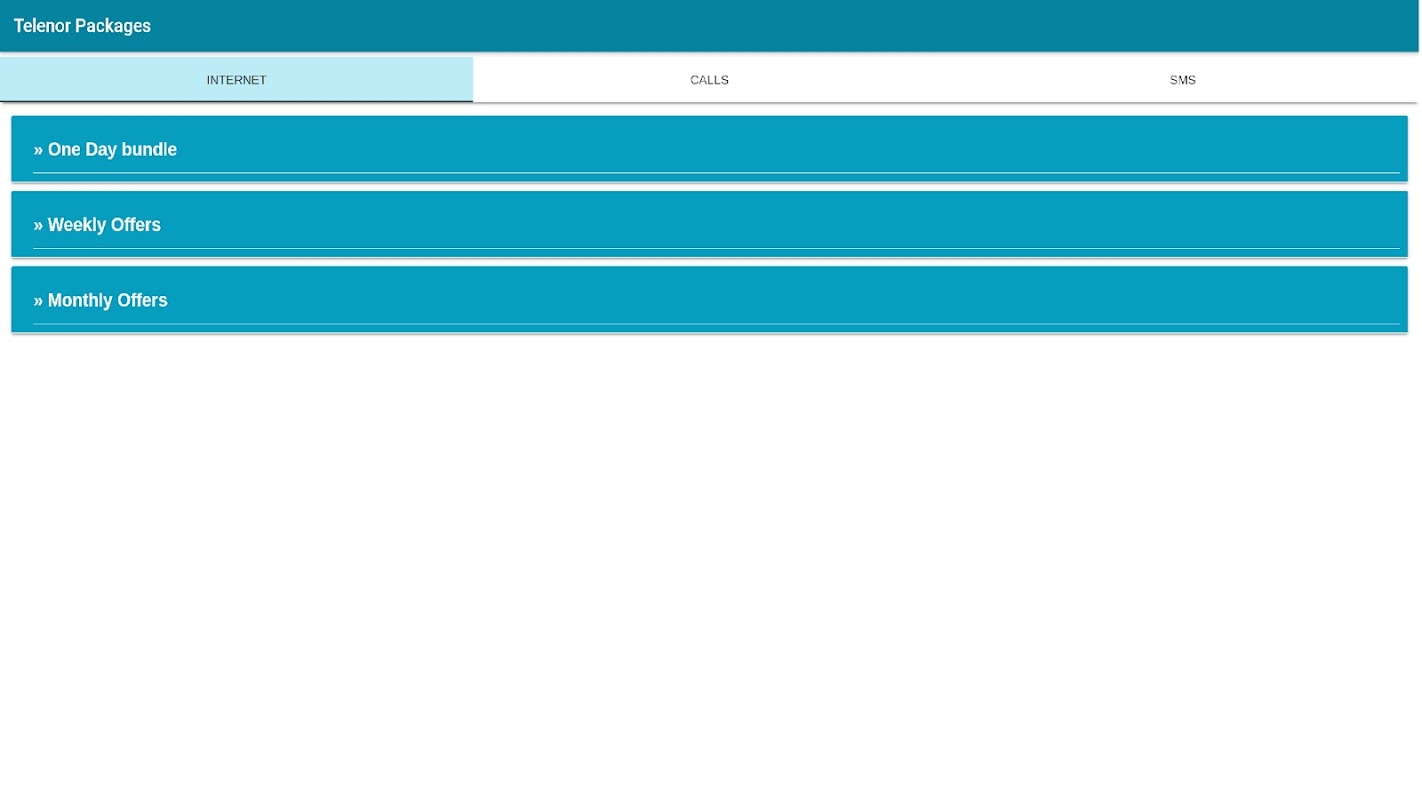Image resolution: width=1422 pixels, height=800 pixels.
Task: Expand the One Day bundle section
Action: coord(709,149)
